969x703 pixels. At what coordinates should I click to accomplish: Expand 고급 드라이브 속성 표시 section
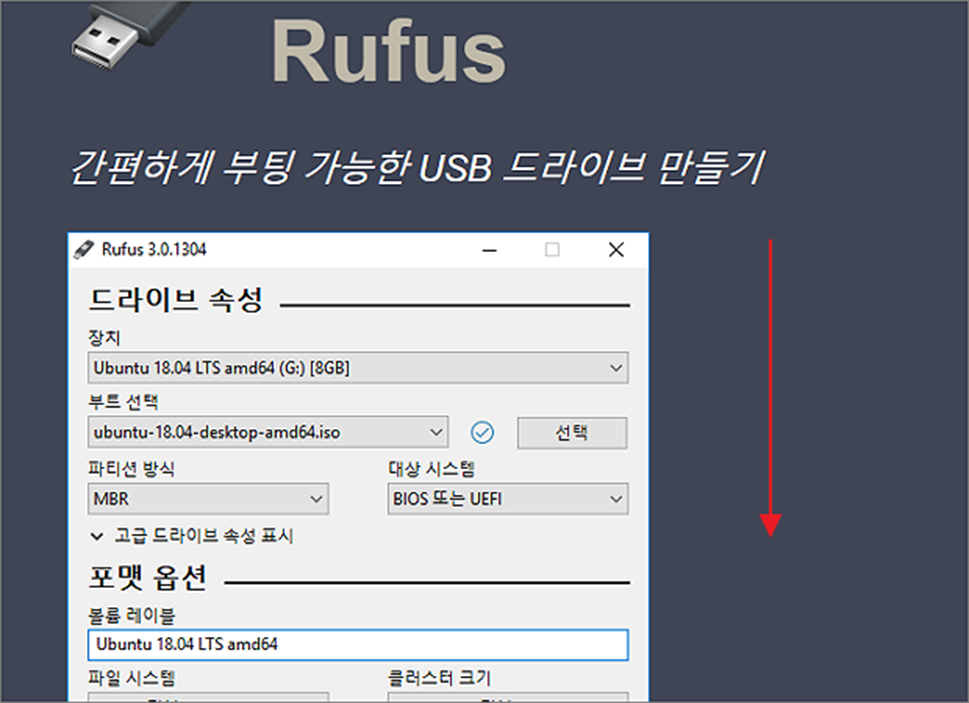192,536
